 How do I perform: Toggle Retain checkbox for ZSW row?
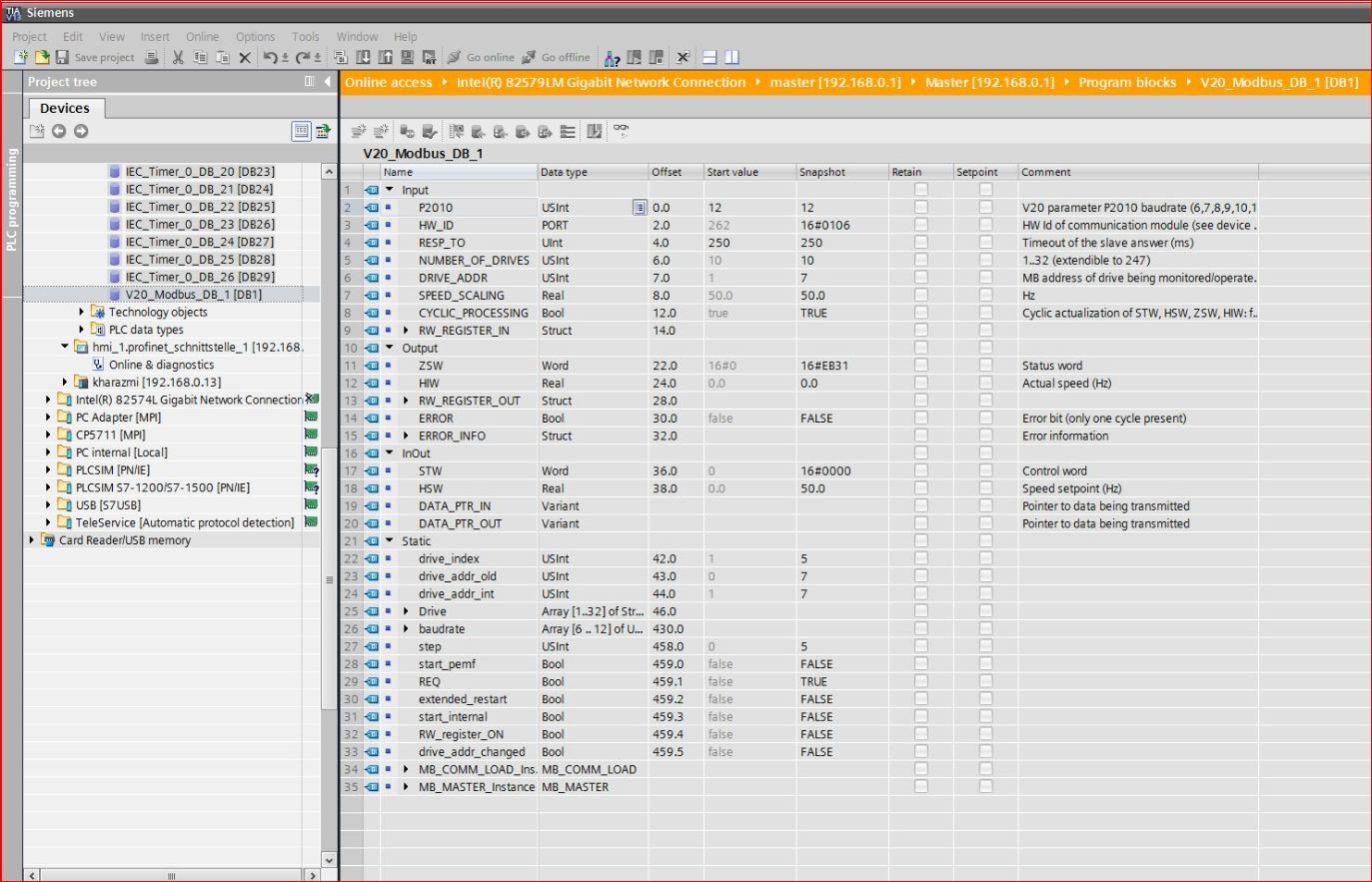tap(920, 366)
